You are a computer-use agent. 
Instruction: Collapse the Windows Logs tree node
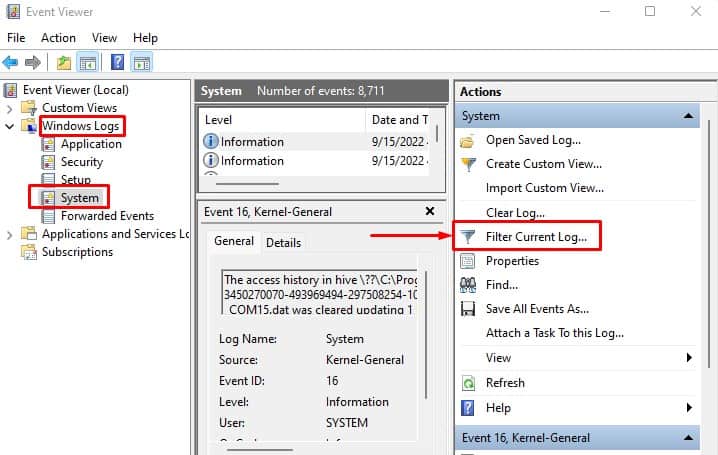9,126
